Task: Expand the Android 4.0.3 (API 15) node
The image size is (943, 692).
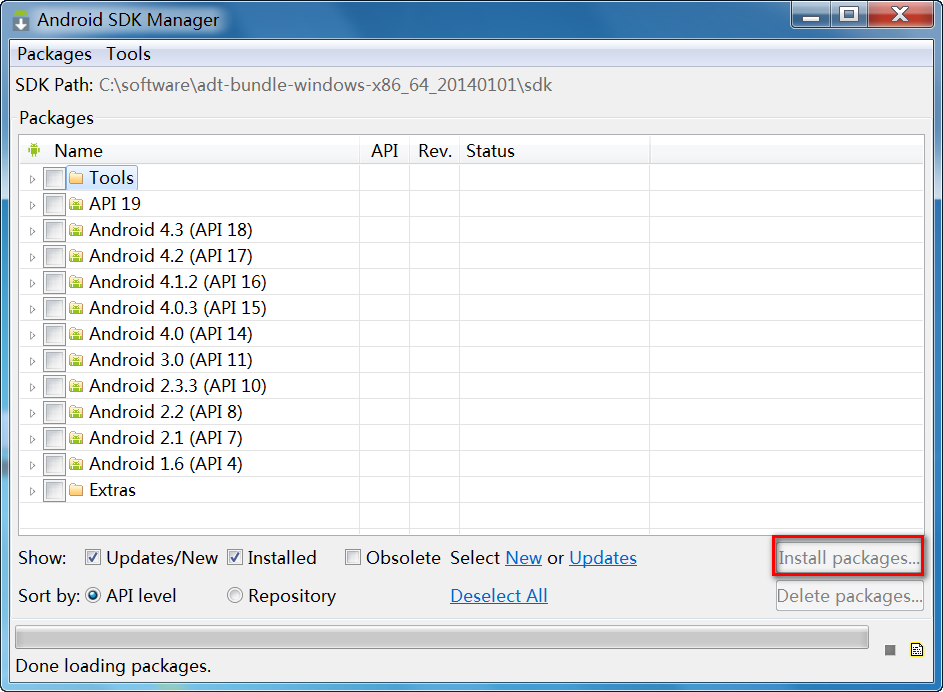Action: pos(32,309)
